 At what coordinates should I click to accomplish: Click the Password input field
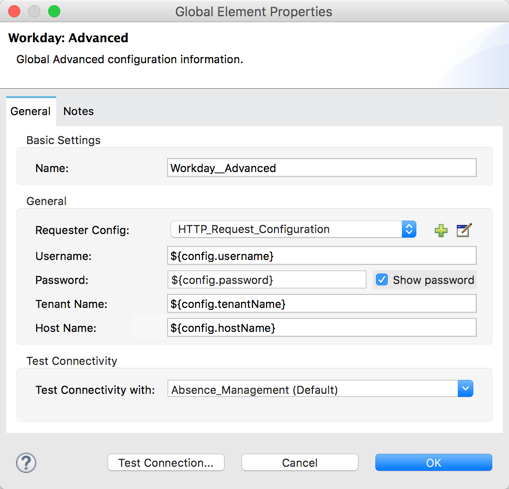point(267,280)
